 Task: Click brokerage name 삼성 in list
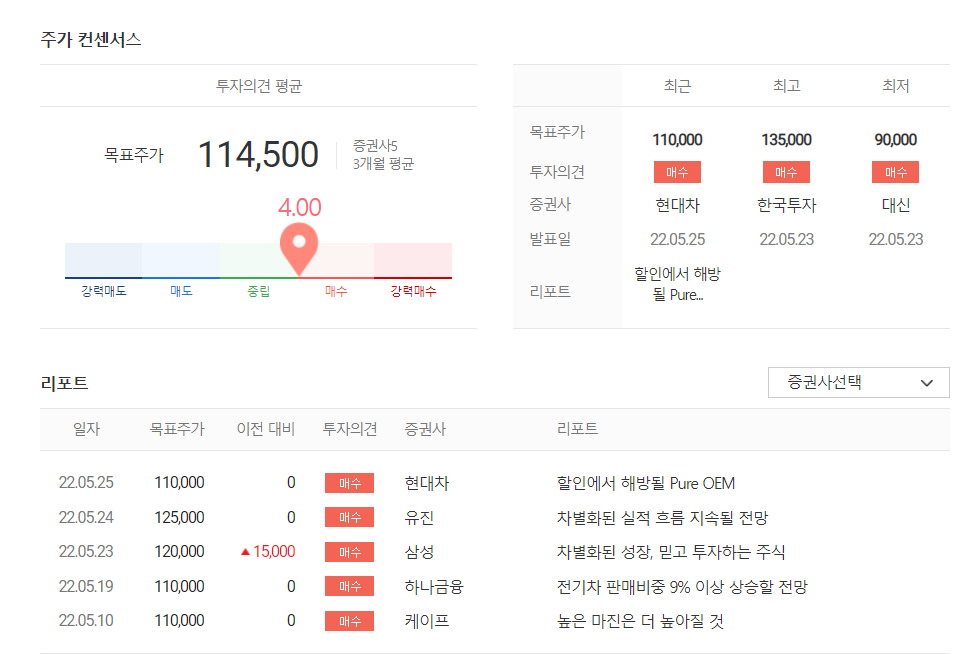click(419, 551)
